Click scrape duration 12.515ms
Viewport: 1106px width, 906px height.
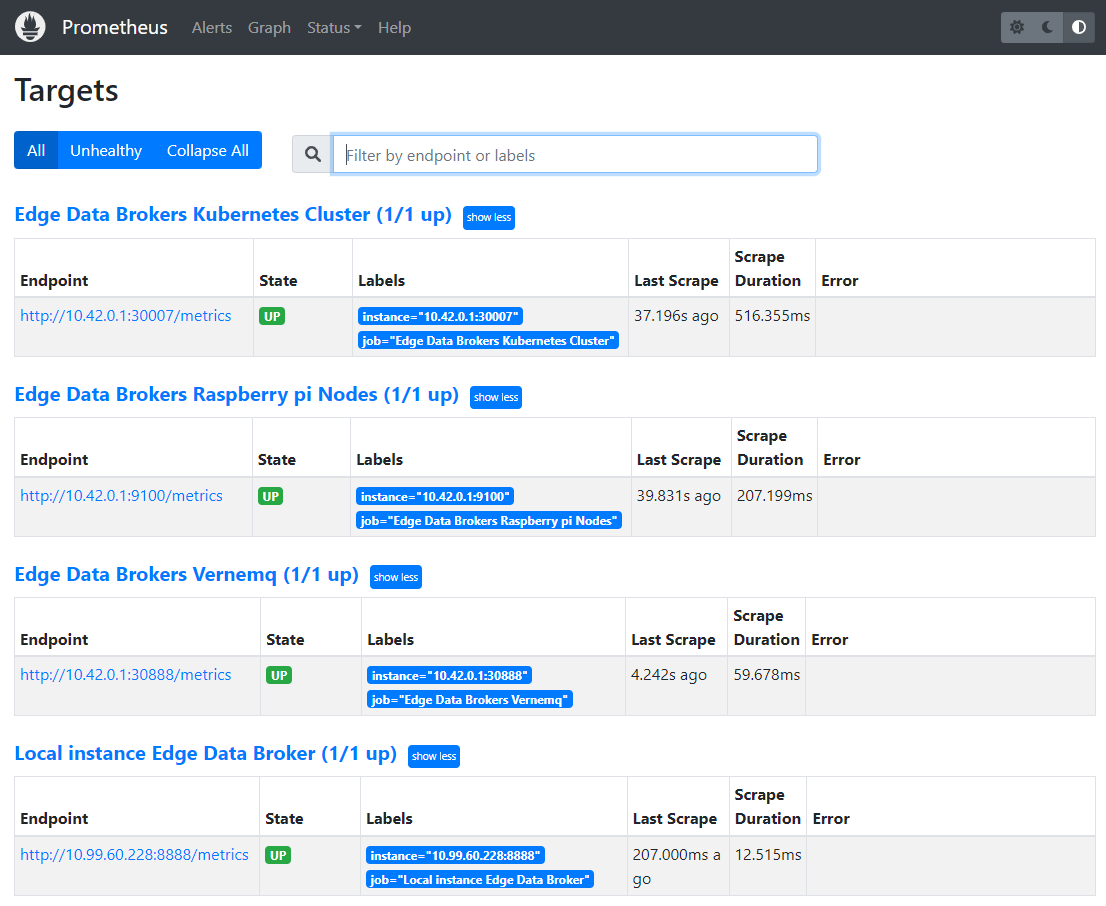click(x=768, y=854)
